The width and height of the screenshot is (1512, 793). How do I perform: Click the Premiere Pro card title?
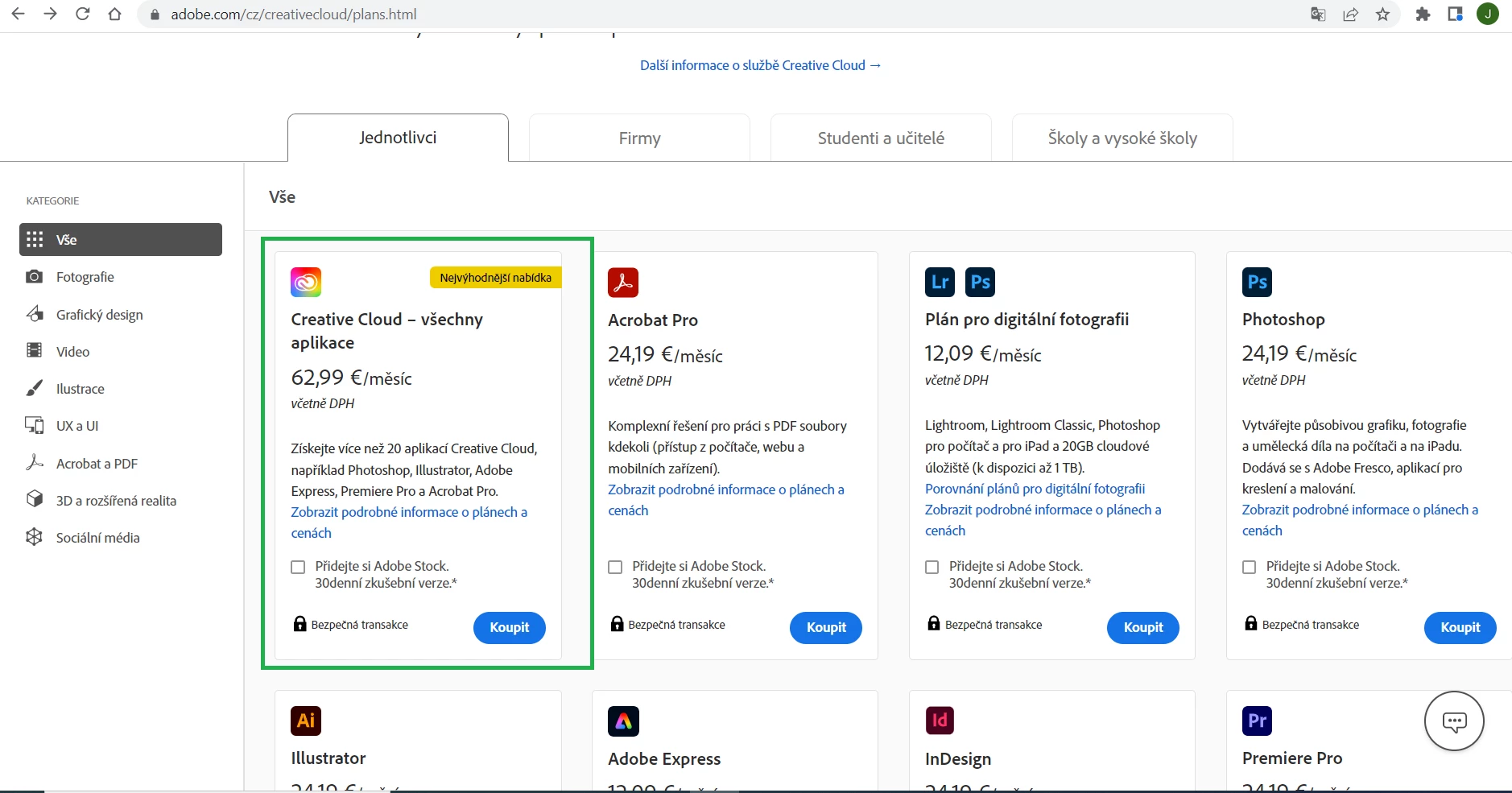[x=1292, y=758]
